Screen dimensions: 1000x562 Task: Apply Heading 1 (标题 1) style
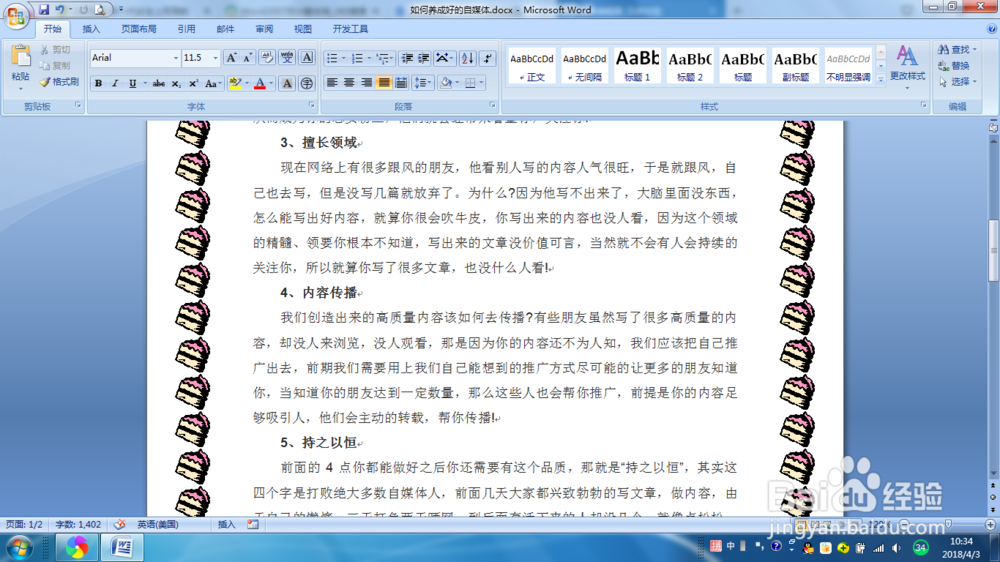click(637, 65)
